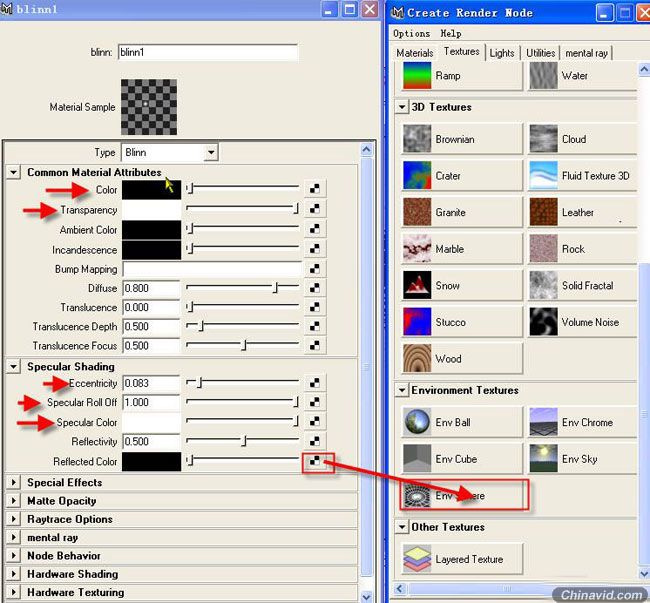Create a Rock texture node
Viewport: 650px width, 603px height.
click(x=582, y=249)
